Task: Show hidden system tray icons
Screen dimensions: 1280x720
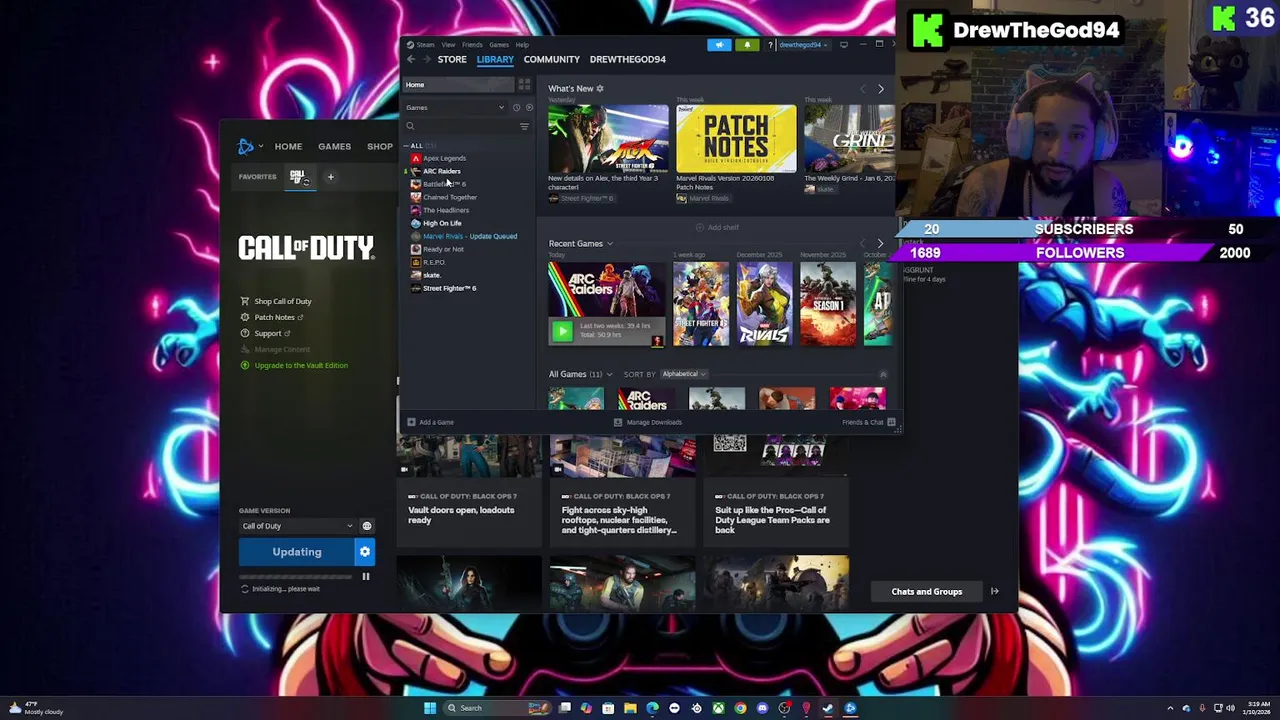Action: pyautogui.click(x=1170, y=708)
